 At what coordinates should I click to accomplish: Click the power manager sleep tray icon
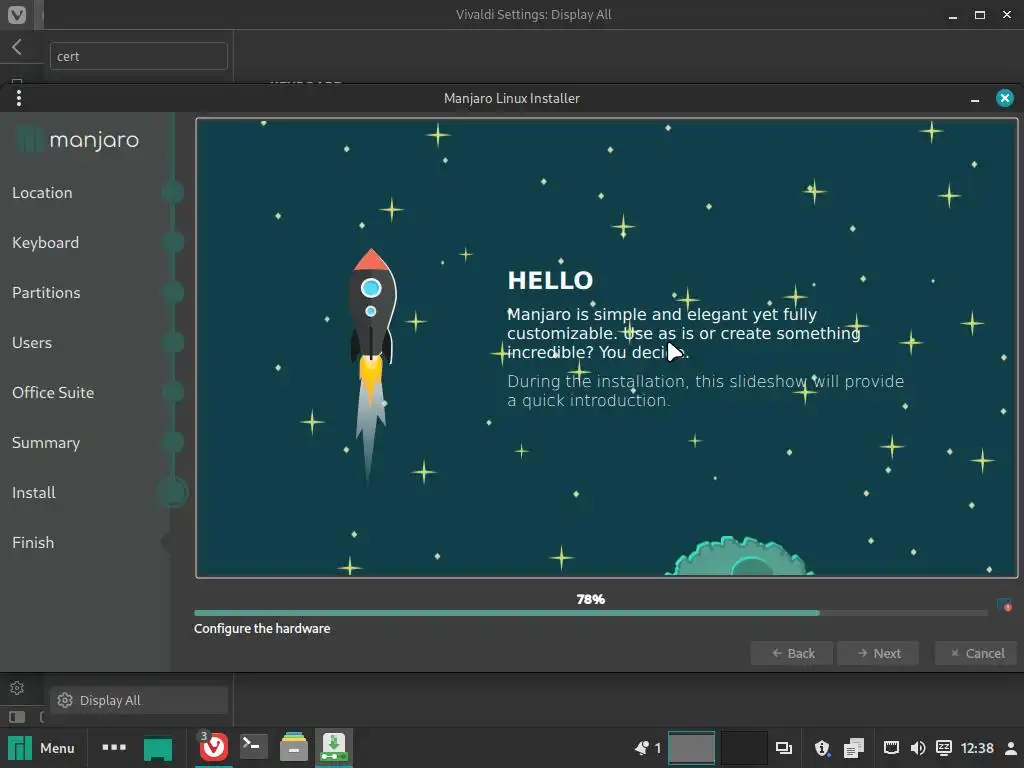tap(944, 748)
